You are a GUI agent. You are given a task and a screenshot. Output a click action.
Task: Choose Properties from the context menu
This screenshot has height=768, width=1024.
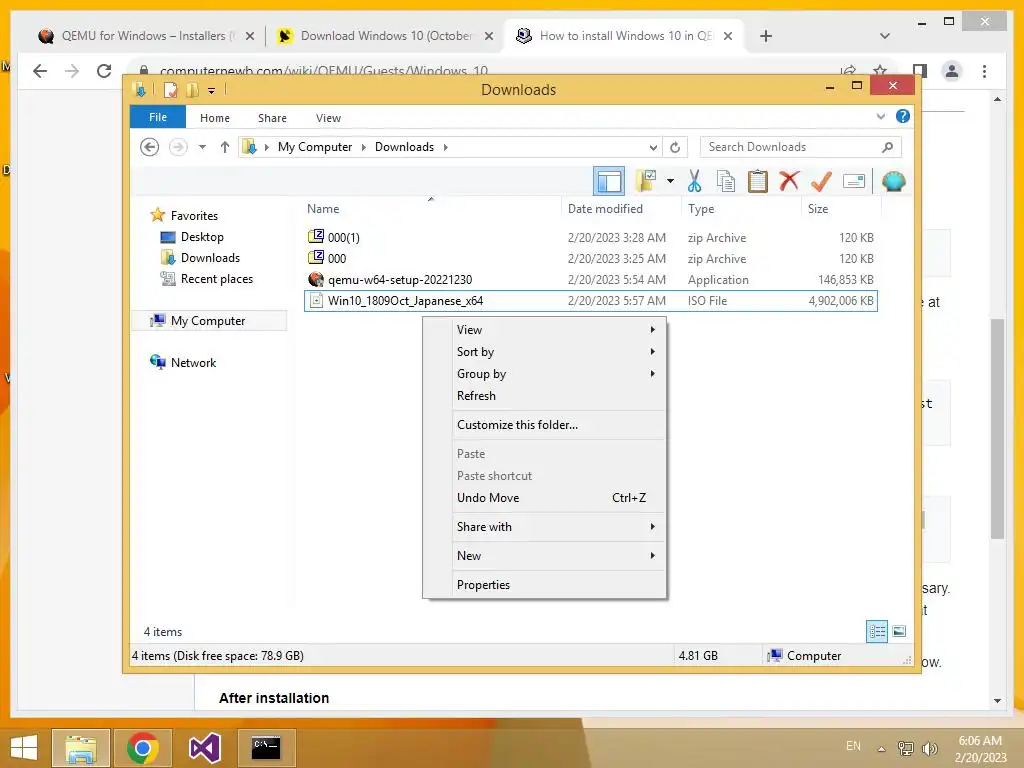[x=558, y=585]
